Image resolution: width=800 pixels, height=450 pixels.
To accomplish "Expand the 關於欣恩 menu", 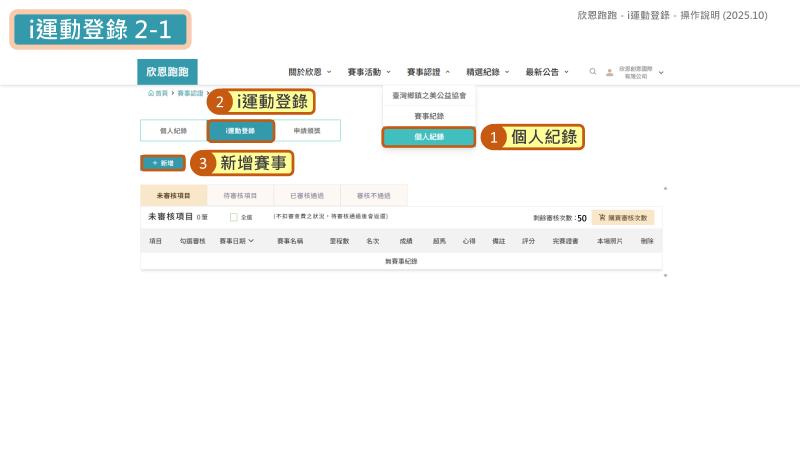I will [x=310, y=72].
